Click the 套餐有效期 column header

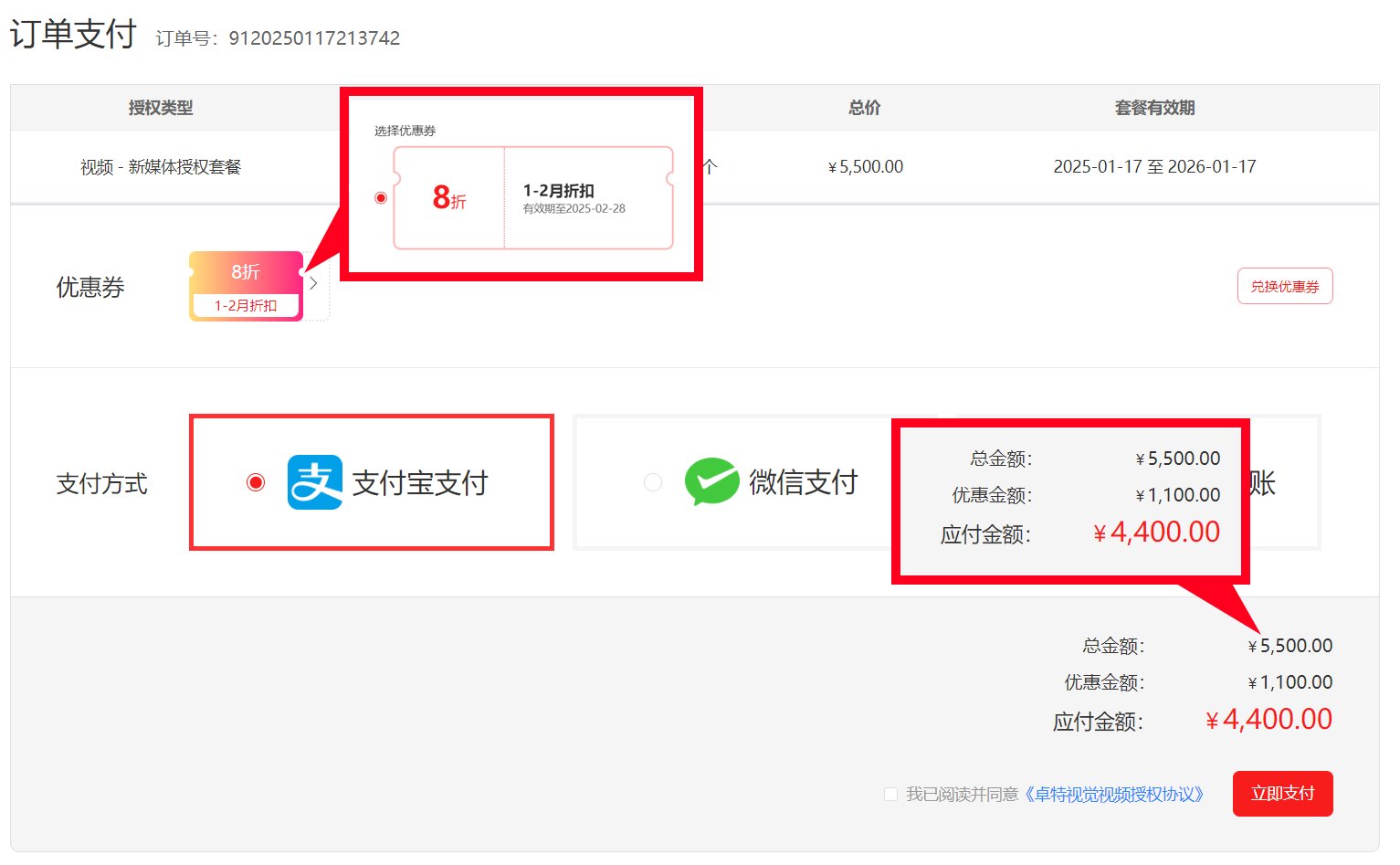[1155, 108]
